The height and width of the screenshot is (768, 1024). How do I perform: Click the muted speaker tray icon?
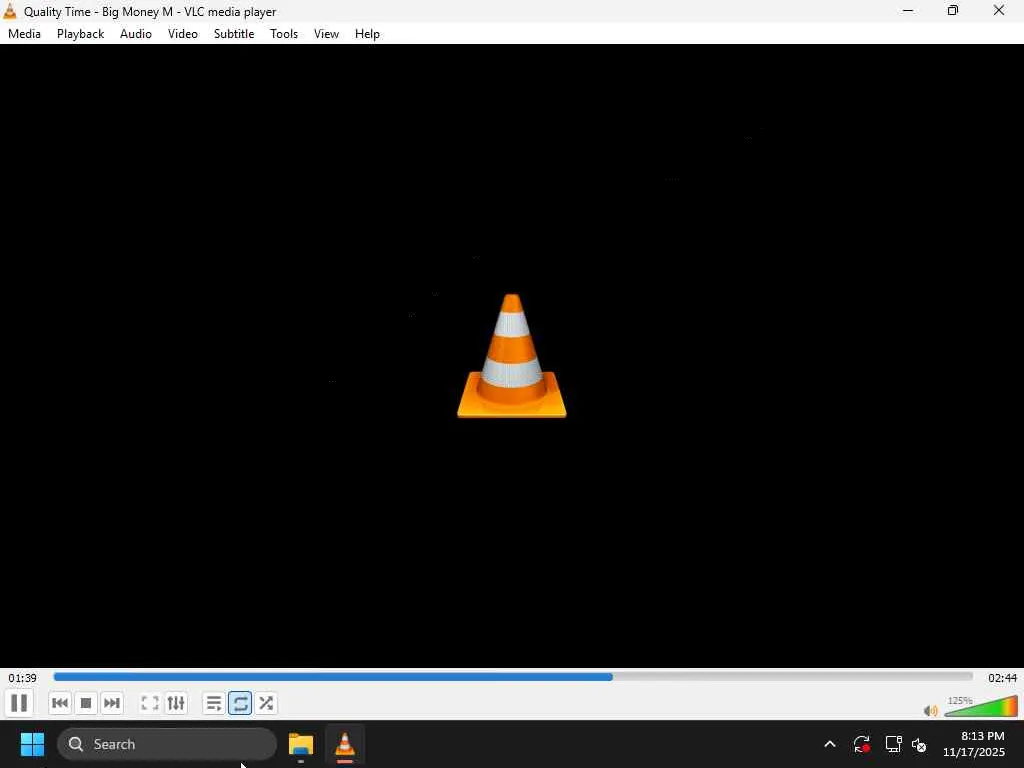click(919, 744)
